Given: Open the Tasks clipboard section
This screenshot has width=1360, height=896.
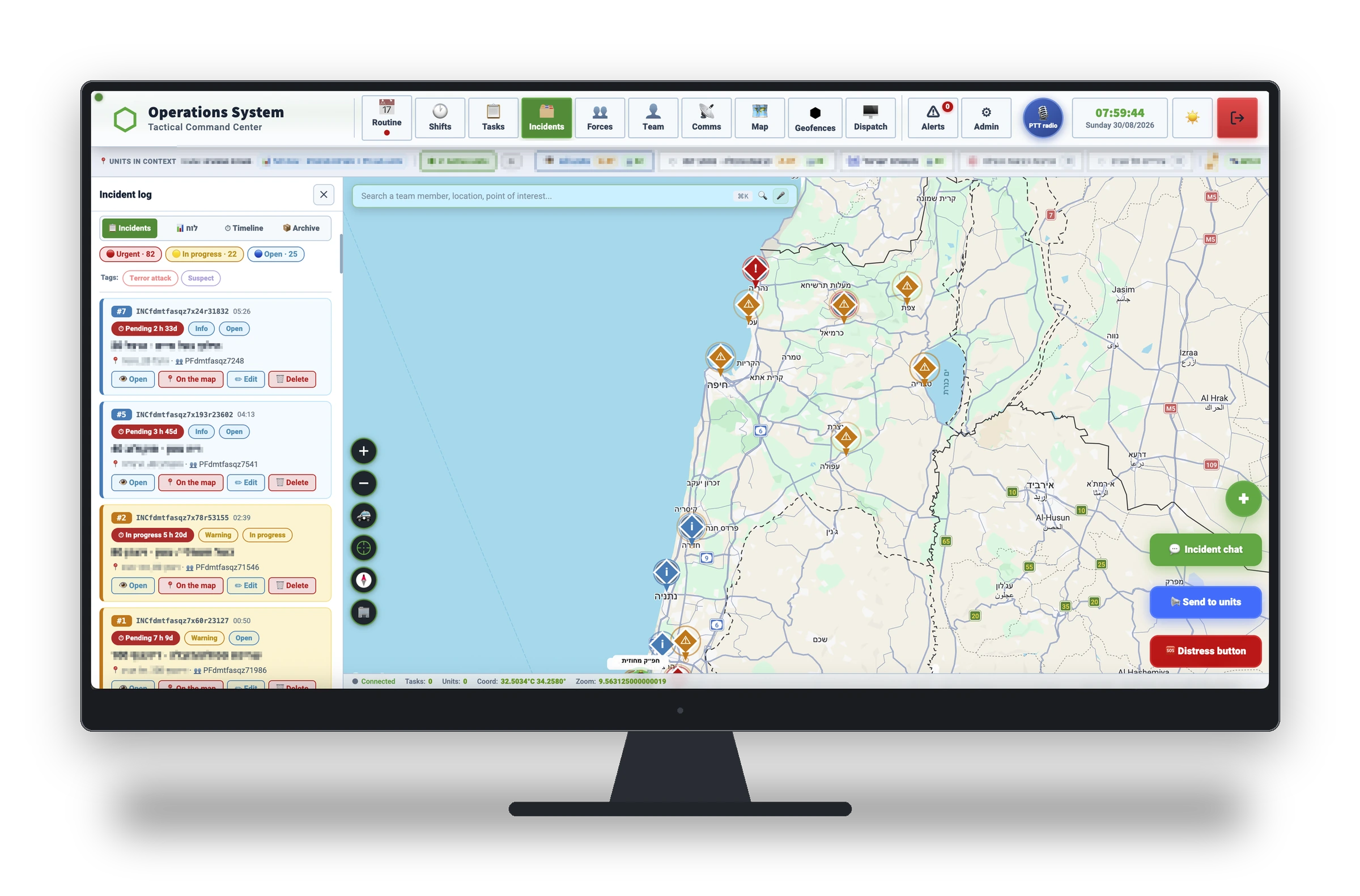Looking at the screenshot, I should [493, 118].
